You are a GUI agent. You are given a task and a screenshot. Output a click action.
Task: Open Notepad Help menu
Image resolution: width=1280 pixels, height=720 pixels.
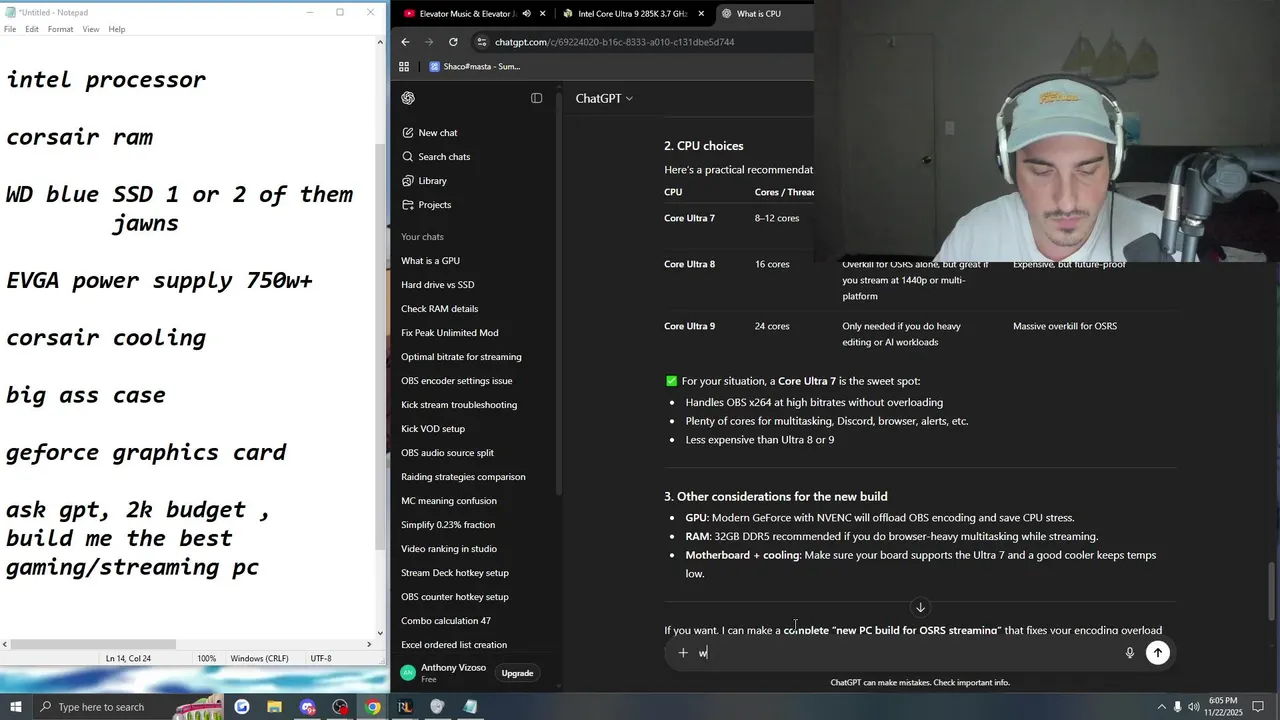(x=117, y=29)
